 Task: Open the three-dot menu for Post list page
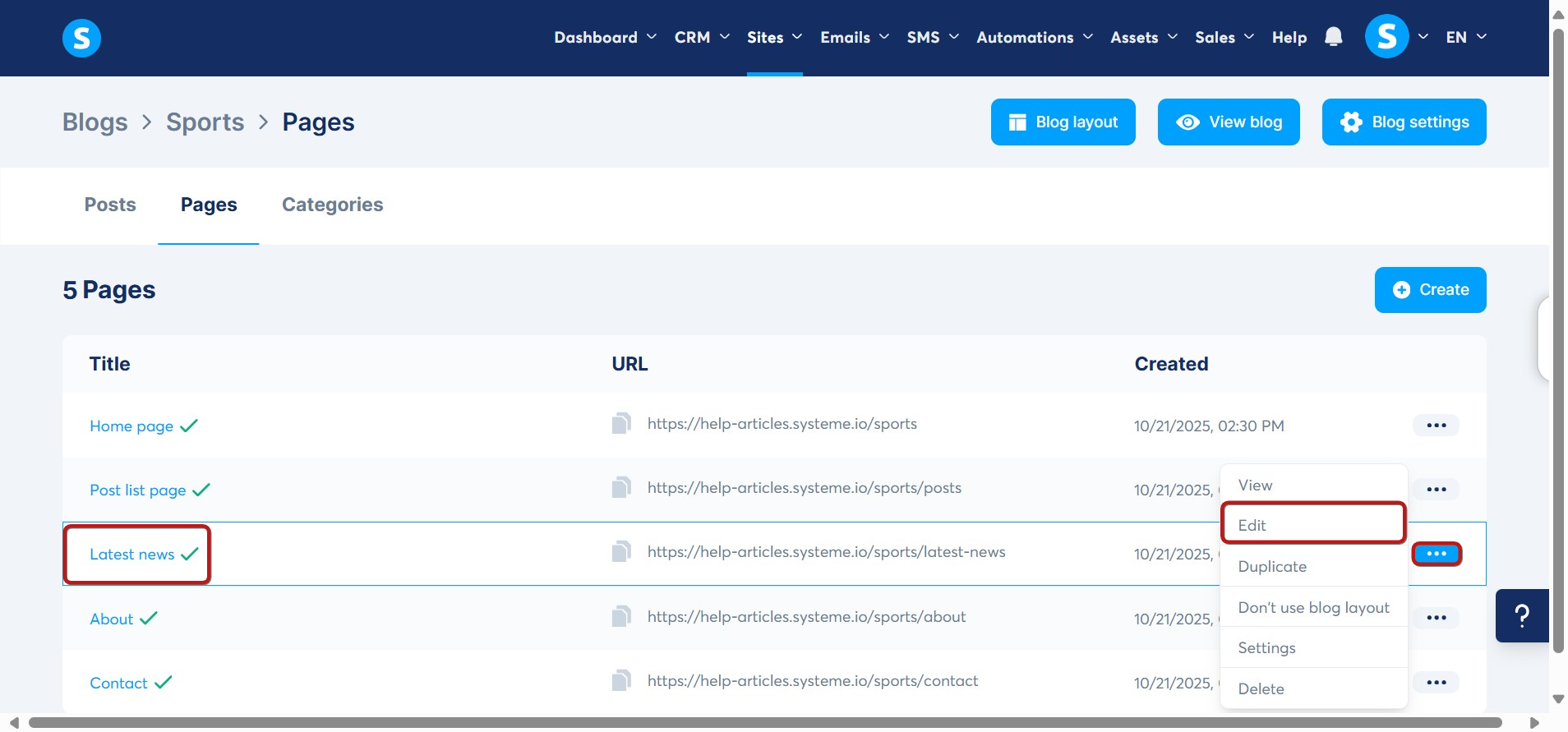coord(1436,490)
